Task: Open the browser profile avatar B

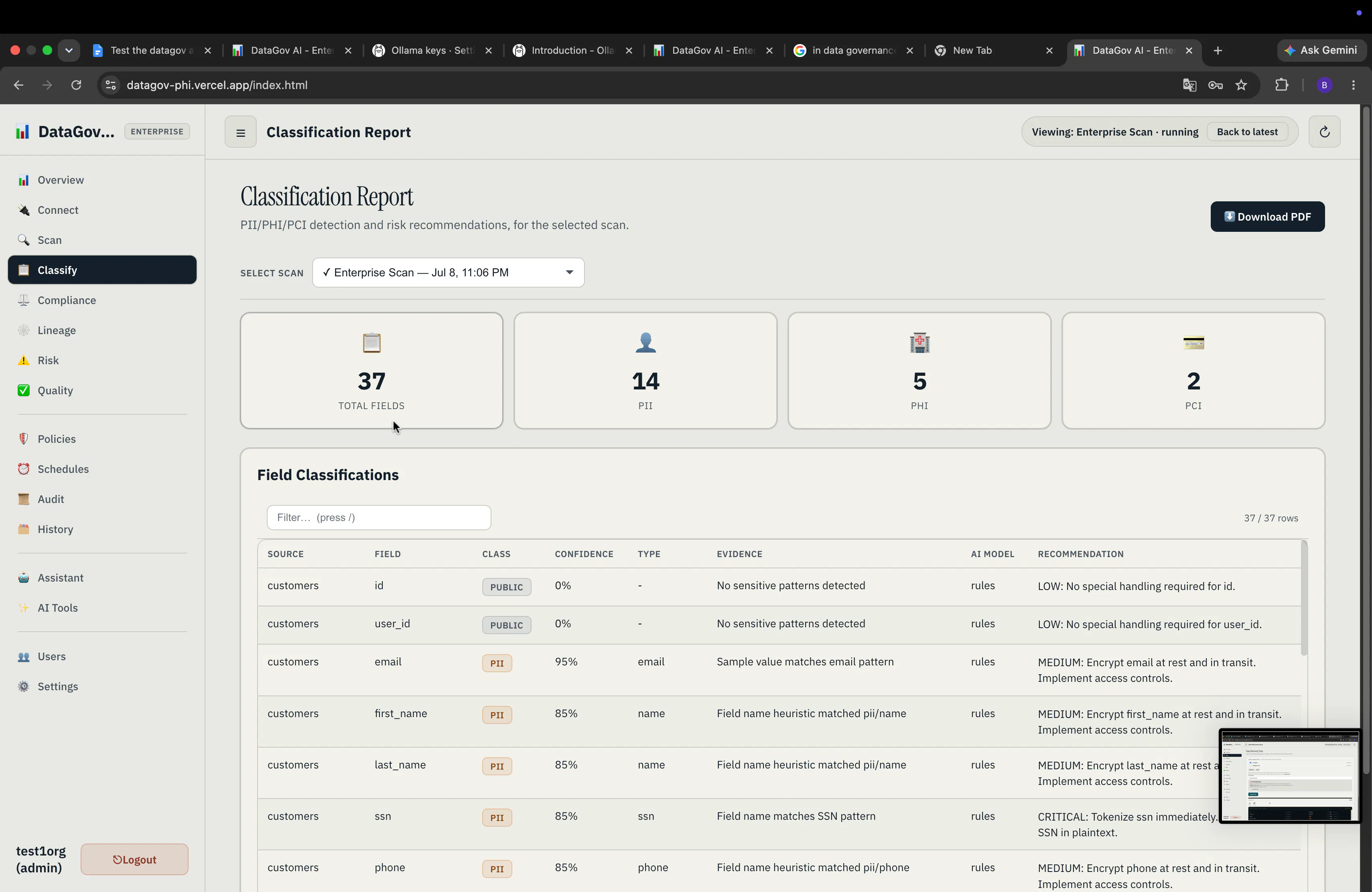Action: click(x=1324, y=85)
